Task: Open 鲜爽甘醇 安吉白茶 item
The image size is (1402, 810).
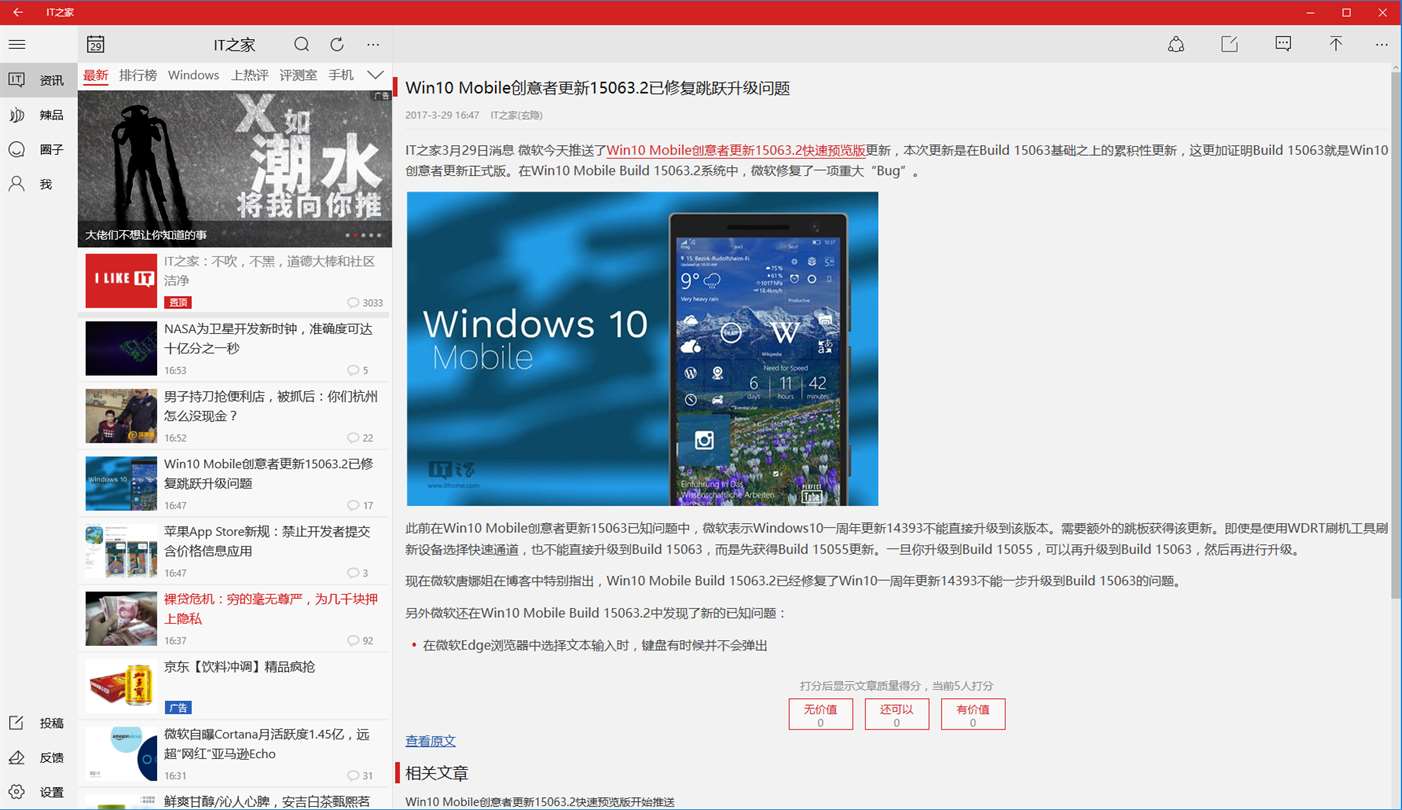Action: 235,800
